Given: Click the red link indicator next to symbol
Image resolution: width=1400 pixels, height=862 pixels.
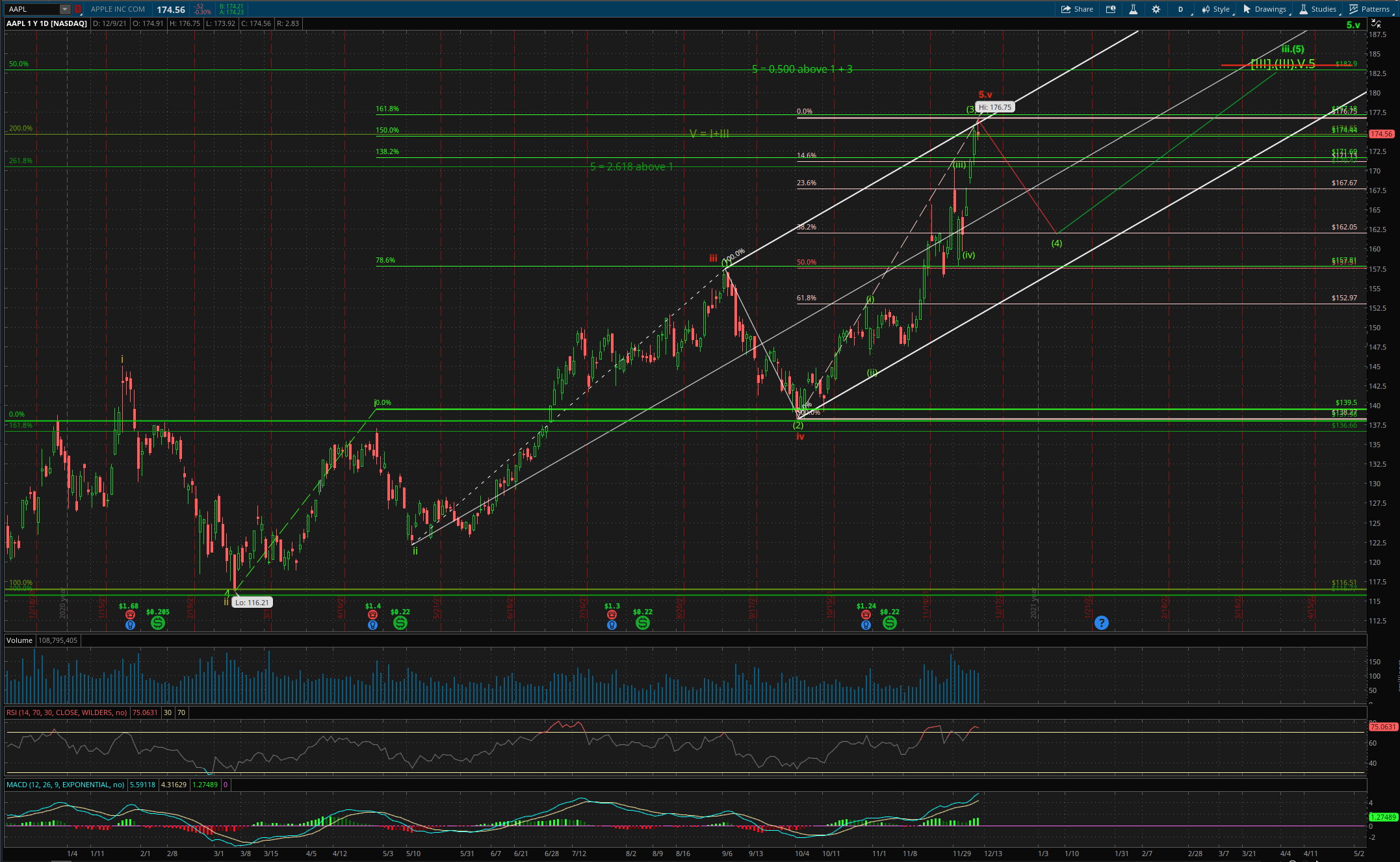Looking at the screenshot, I should coord(78,9).
